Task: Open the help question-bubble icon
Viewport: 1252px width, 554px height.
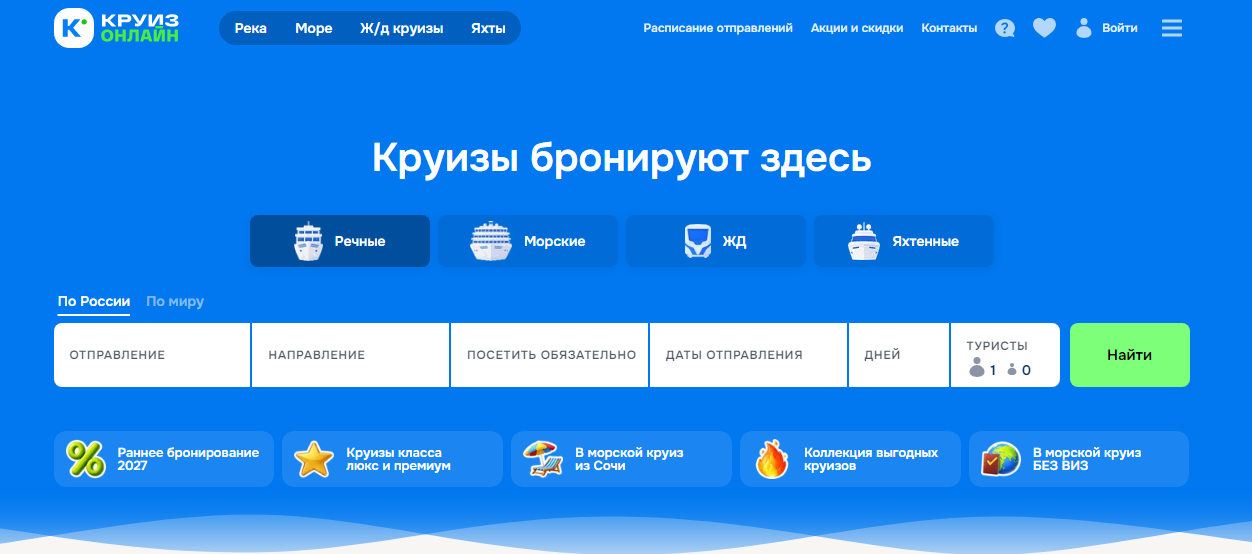Action: coord(1005,29)
